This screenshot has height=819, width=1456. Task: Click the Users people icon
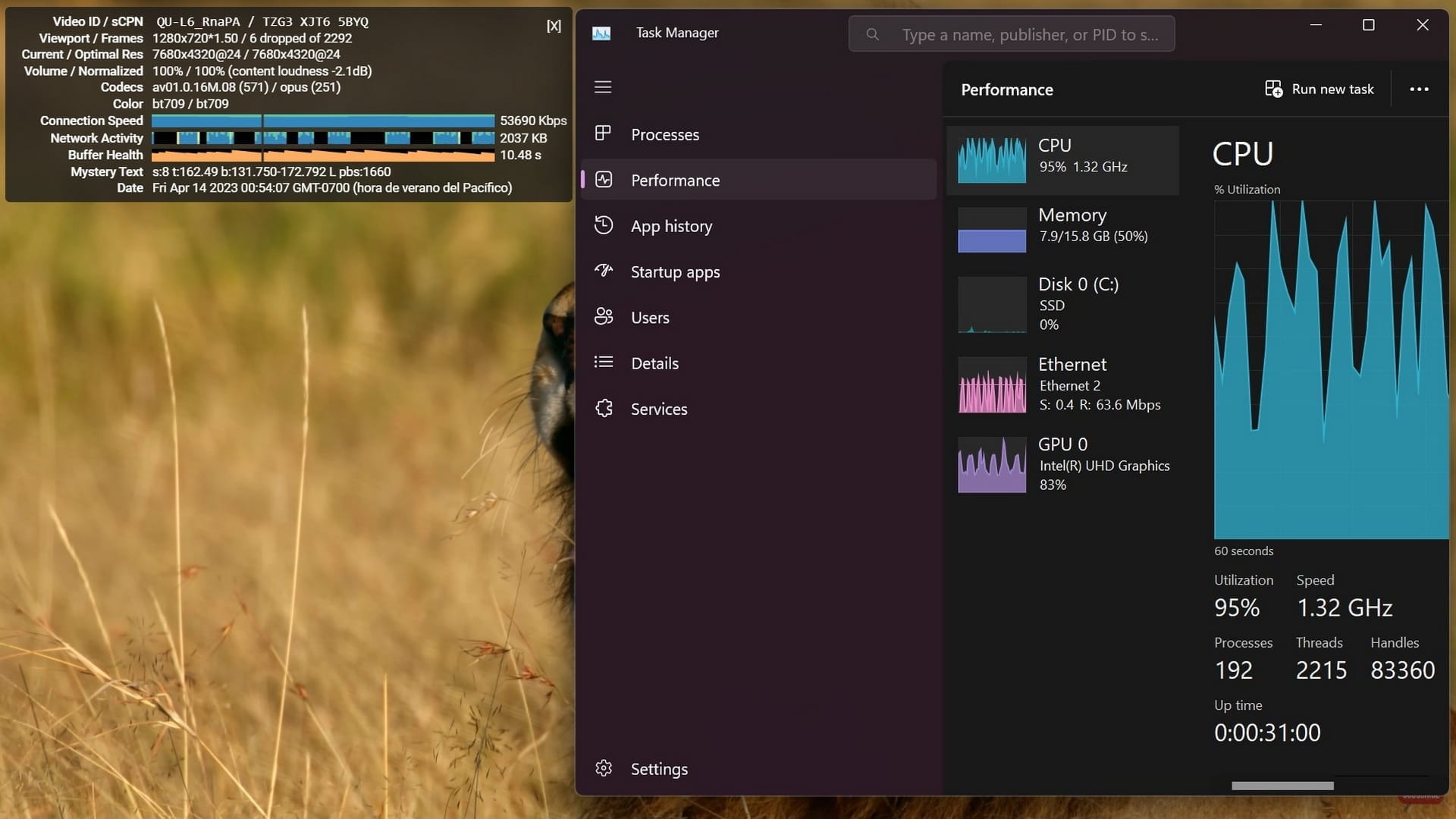(x=604, y=316)
